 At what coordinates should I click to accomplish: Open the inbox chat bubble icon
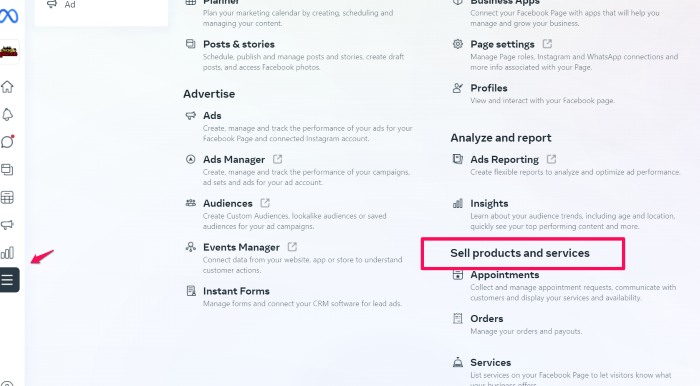tap(8, 142)
